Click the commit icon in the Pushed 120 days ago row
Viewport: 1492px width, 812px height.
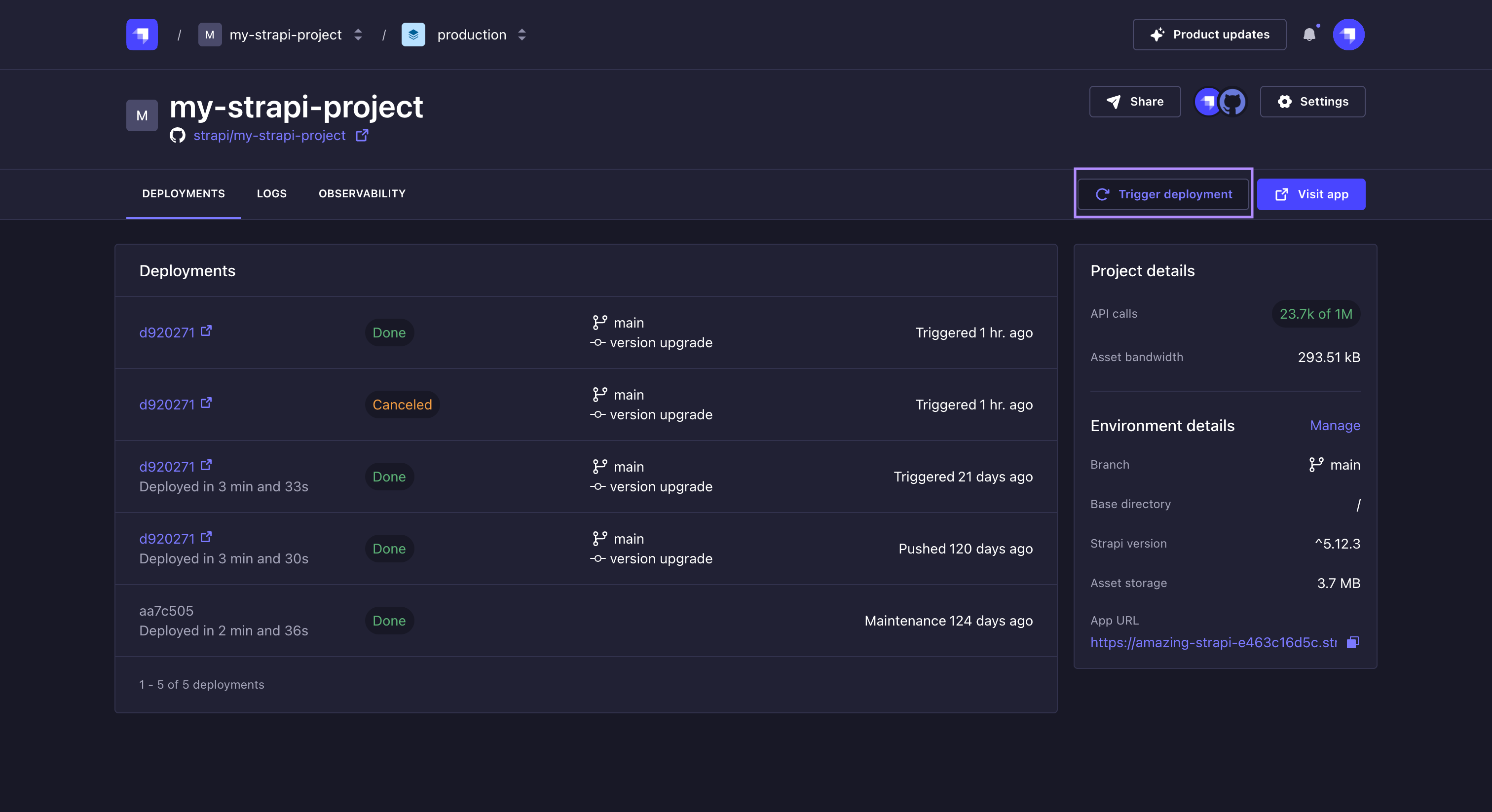pos(597,558)
